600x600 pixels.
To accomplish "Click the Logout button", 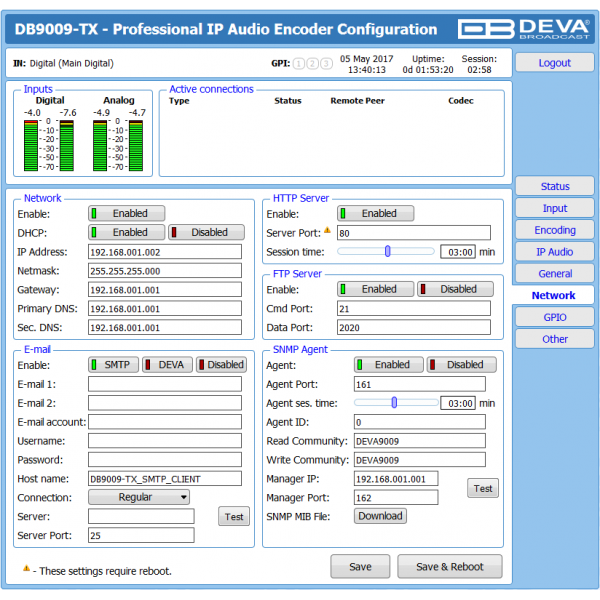I will [555, 63].
